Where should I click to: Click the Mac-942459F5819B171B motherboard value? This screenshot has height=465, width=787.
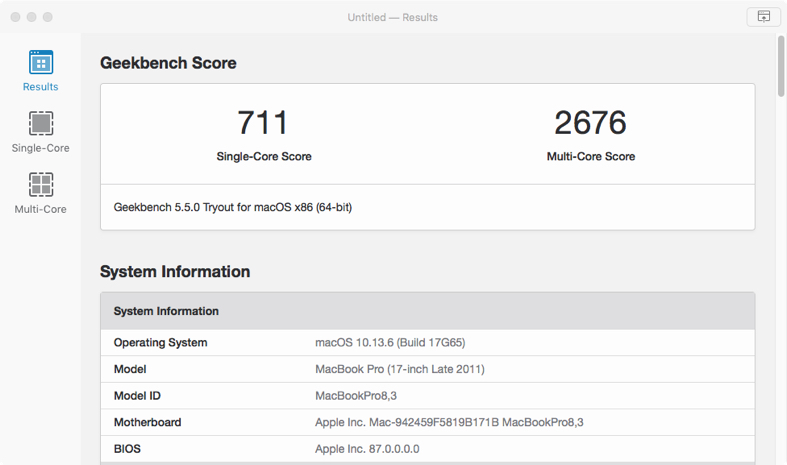click(x=449, y=422)
